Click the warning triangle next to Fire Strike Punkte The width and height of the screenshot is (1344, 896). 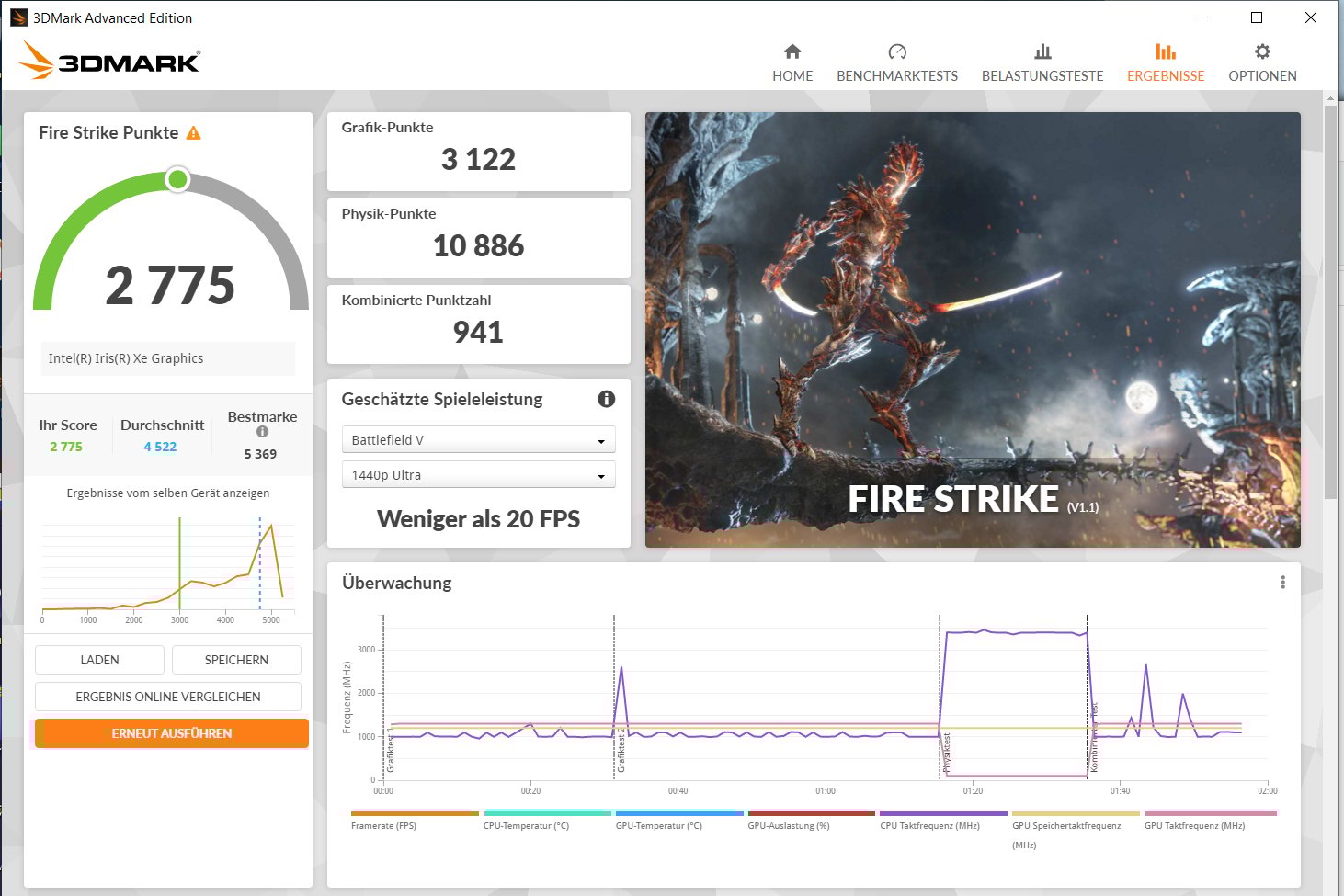click(193, 133)
